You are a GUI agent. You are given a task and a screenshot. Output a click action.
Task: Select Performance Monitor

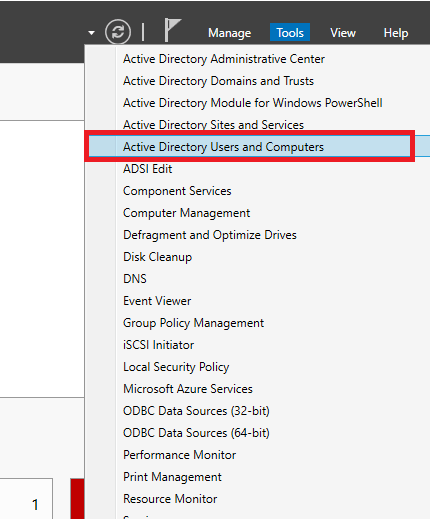(179, 455)
